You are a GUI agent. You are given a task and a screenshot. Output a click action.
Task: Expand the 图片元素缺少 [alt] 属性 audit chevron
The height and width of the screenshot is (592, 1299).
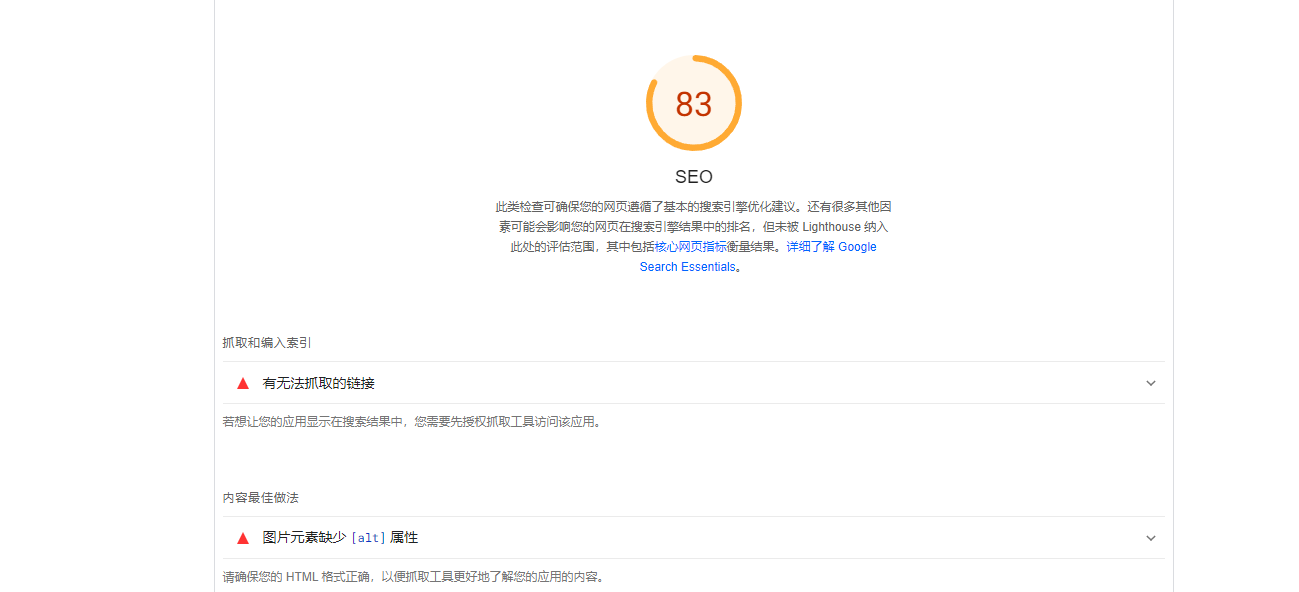pyautogui.click(x=1150, y=538)
